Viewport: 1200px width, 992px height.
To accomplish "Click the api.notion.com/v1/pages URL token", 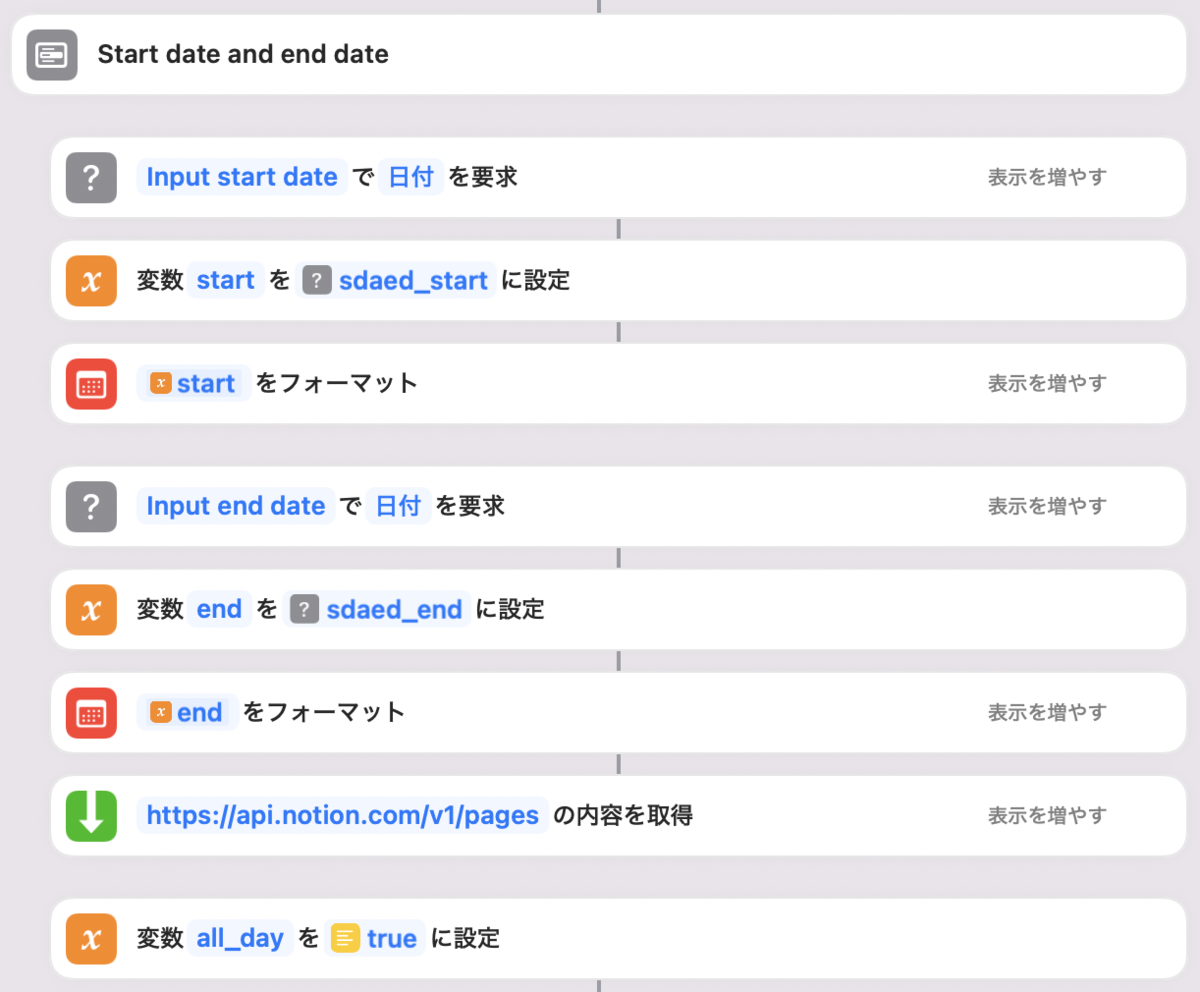I will tap(343, 815).
